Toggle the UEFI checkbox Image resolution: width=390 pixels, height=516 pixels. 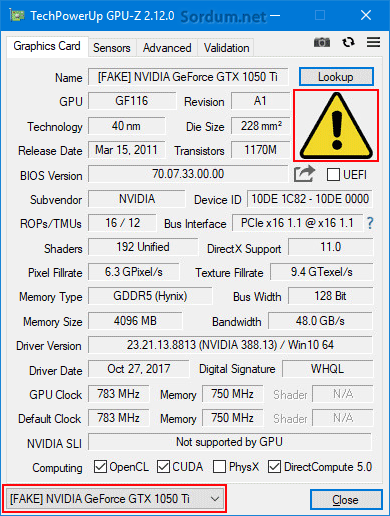point(333,174)
